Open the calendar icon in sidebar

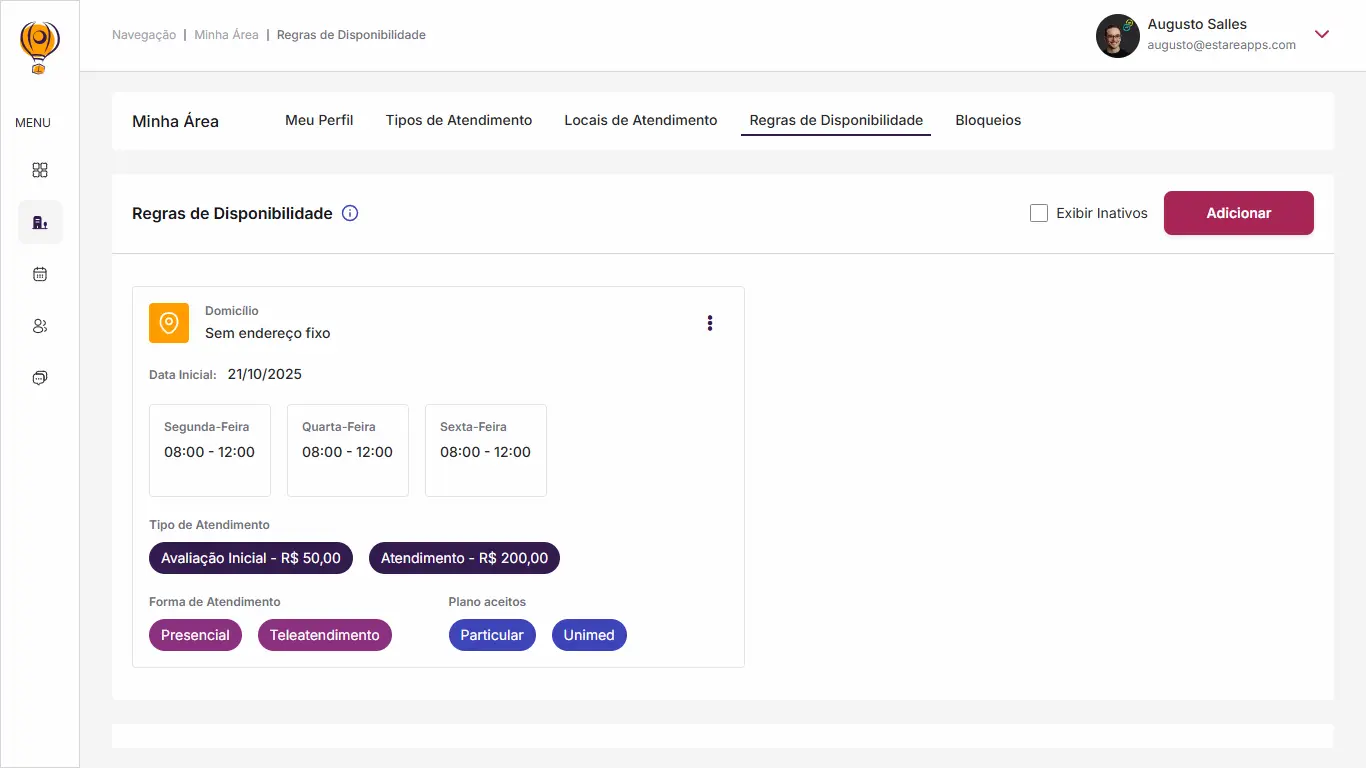tap(40, 274)
